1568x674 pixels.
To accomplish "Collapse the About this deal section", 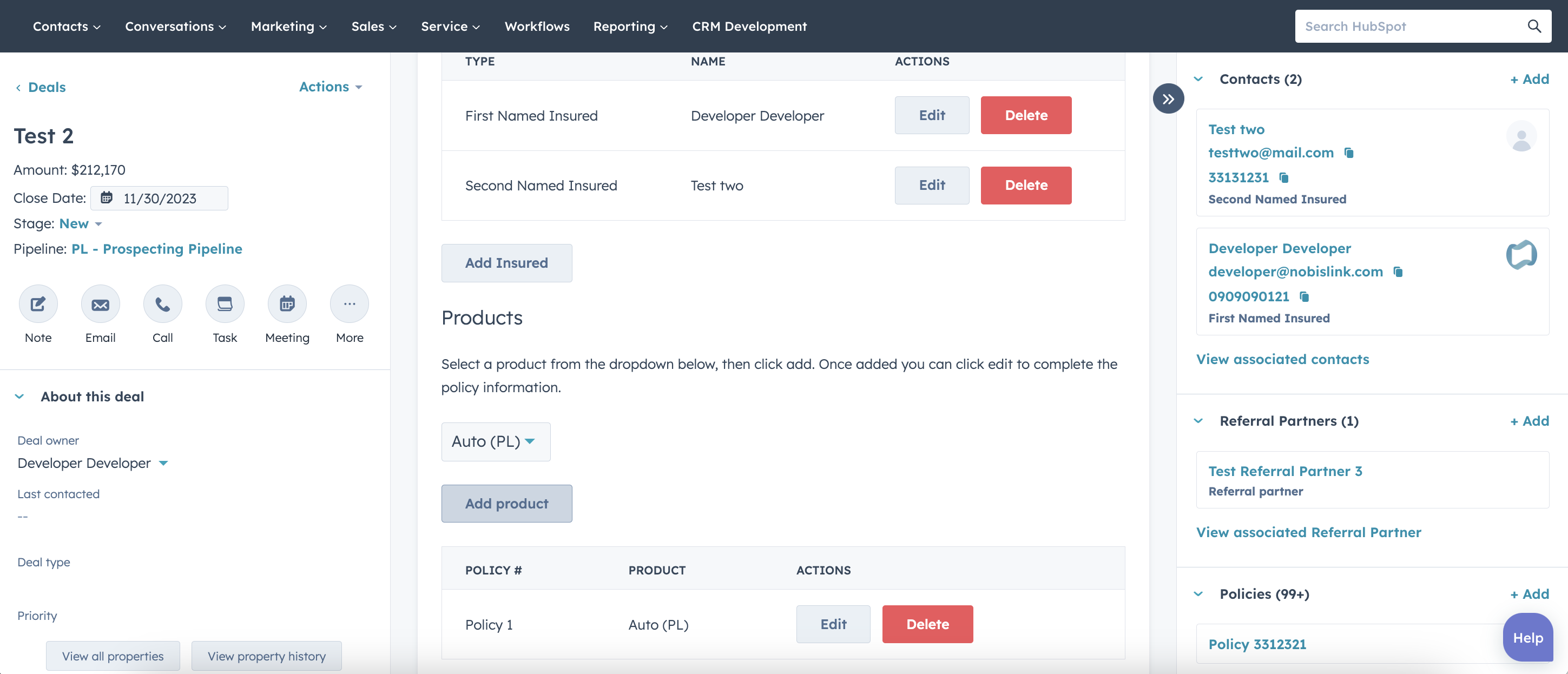I will click(x=19, y=396).
